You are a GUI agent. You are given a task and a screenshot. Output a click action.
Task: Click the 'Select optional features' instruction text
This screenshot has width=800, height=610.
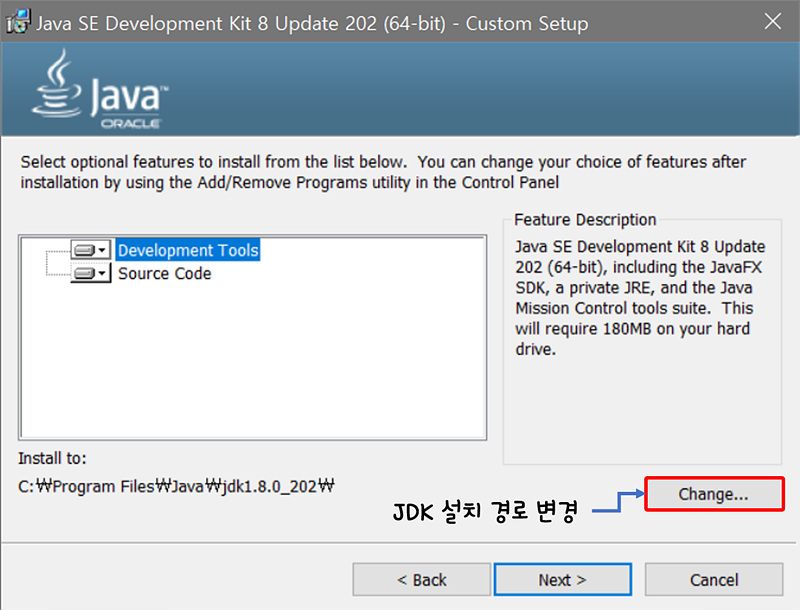coord(383,172)
